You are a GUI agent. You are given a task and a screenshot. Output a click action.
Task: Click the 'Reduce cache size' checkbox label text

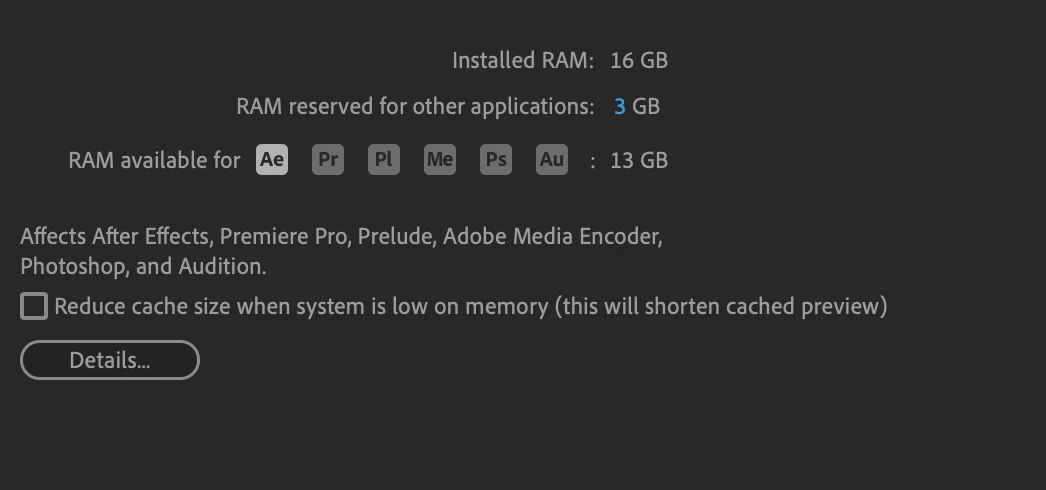(300, 306)
